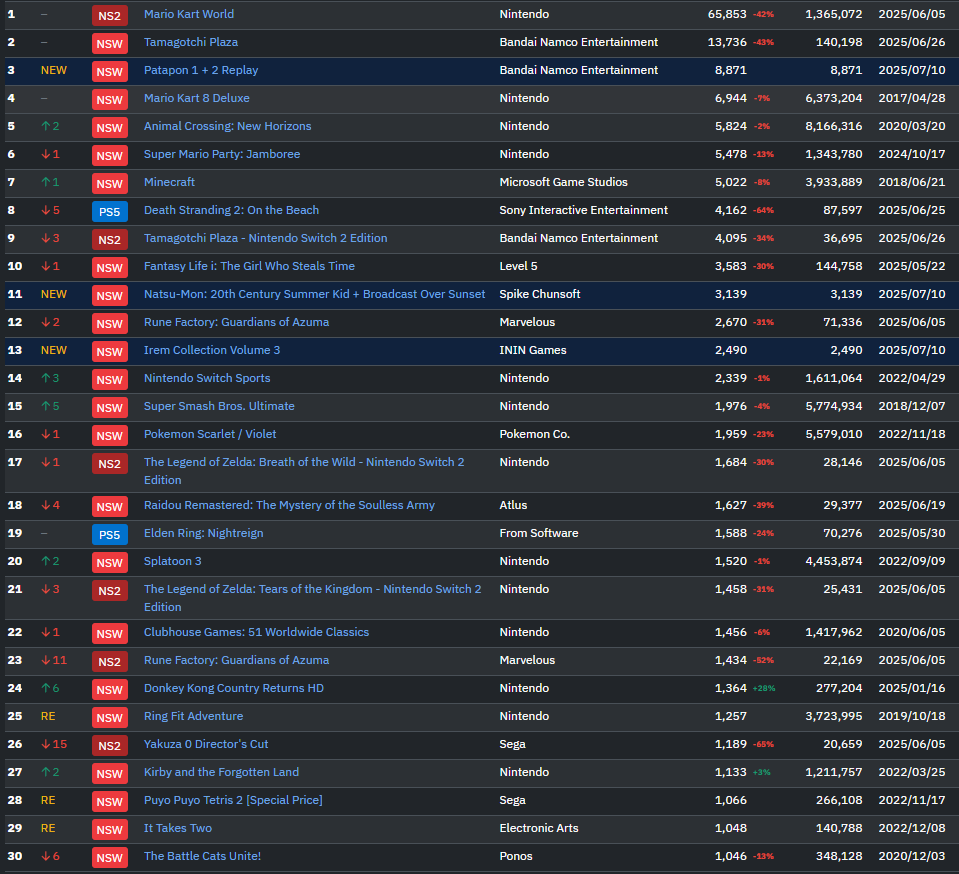The image size is (959, 874).
Task: Select the total sales value 8,166,316
Action: click(x=834, y=127)
